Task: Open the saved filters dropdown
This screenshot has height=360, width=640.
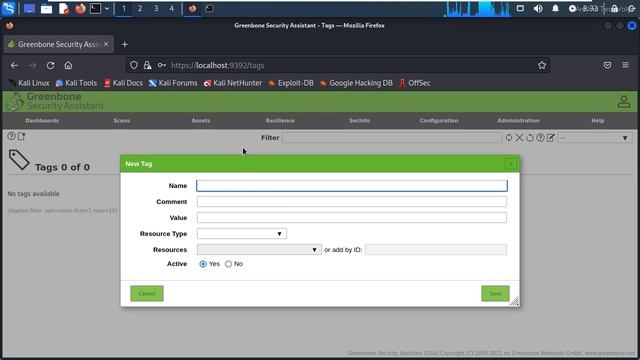Action: (x=595, y=138)
